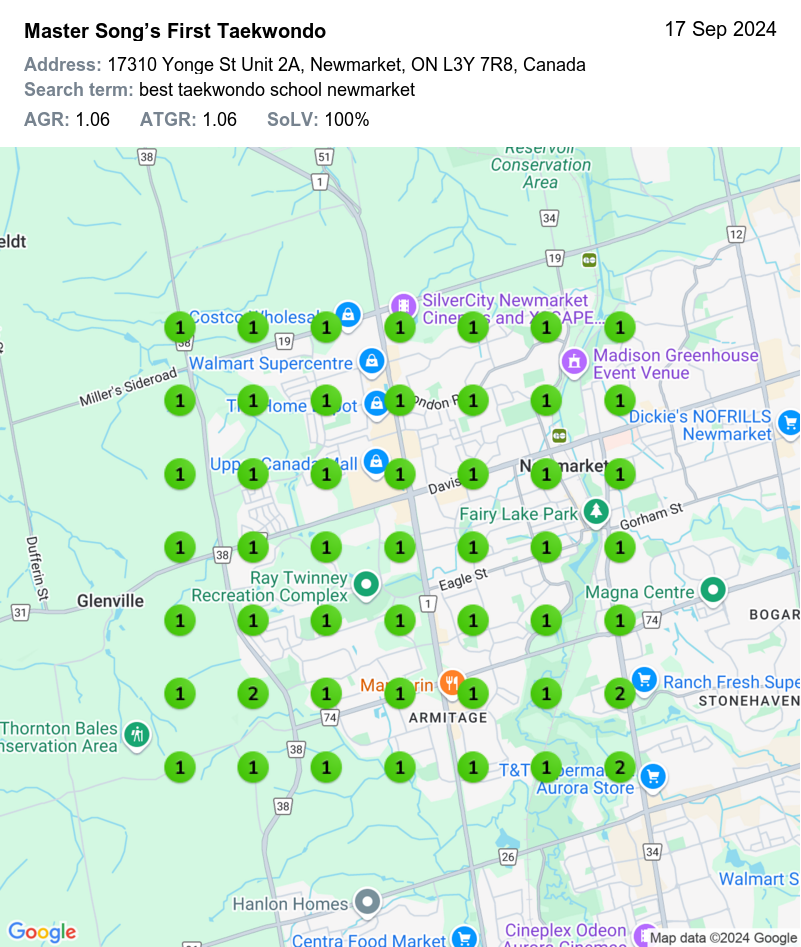Image resolution: width=801 pixels, height=947 pixels.
Task: Select the route 26 highway shield
Action: 508,856
